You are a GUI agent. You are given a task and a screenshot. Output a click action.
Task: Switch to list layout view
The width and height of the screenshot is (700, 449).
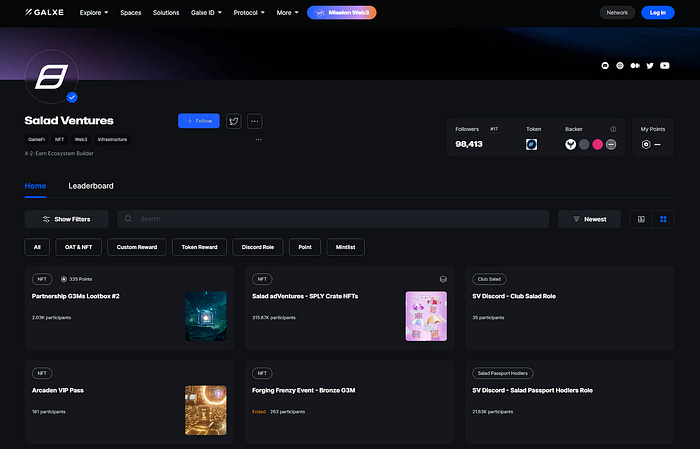(x=641, y=219)
